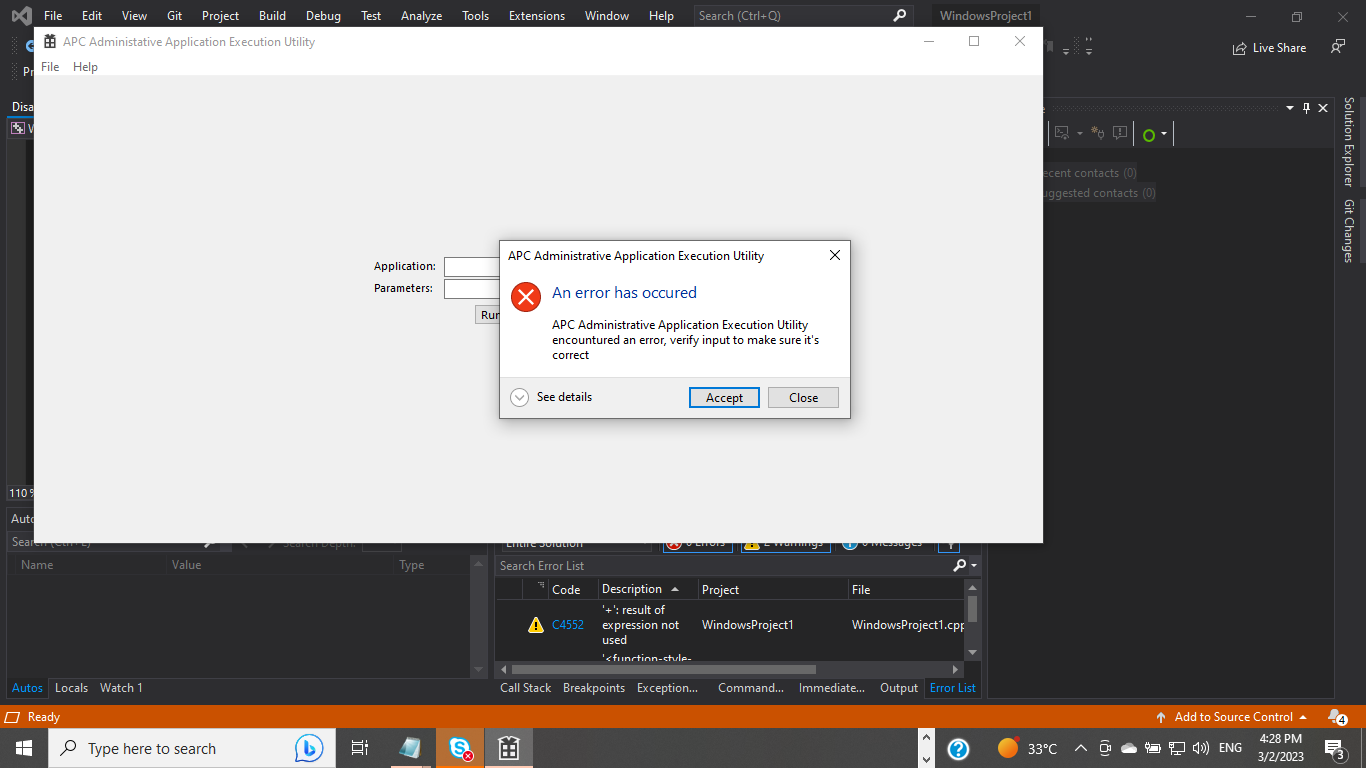Click Accept in the error dialog
This screenshot has height=768, width=1366.
click(x=724, y=397)
